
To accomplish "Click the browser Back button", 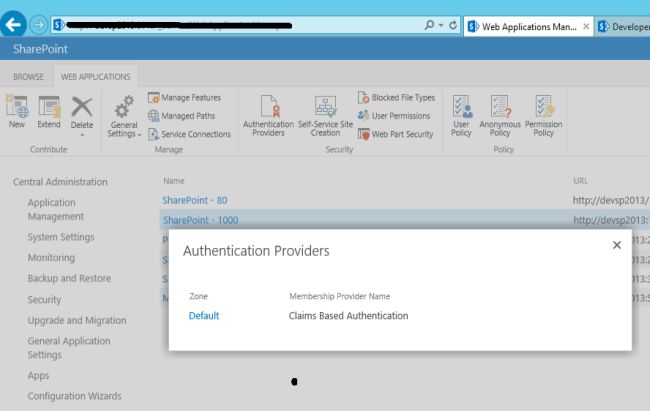I will coord(13,25).
